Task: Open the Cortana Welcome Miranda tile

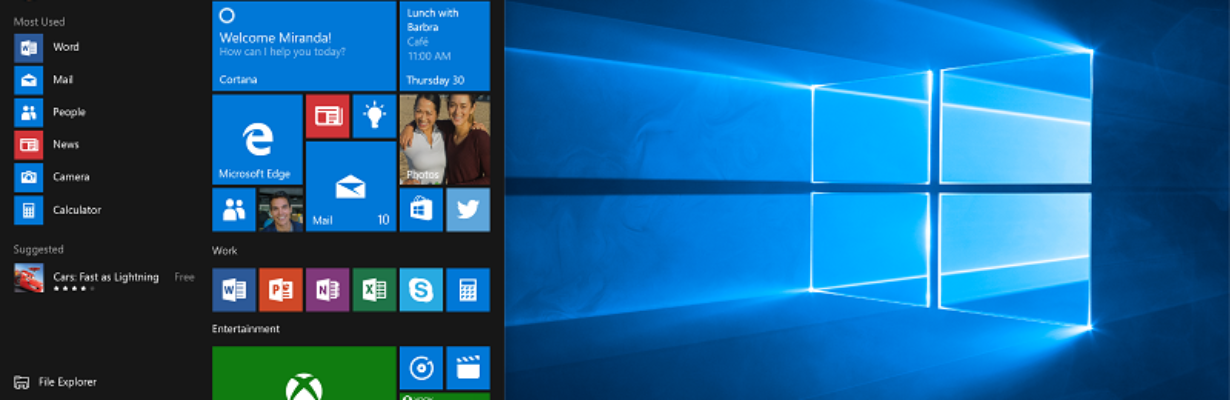Action: click(x=304, y=46)
